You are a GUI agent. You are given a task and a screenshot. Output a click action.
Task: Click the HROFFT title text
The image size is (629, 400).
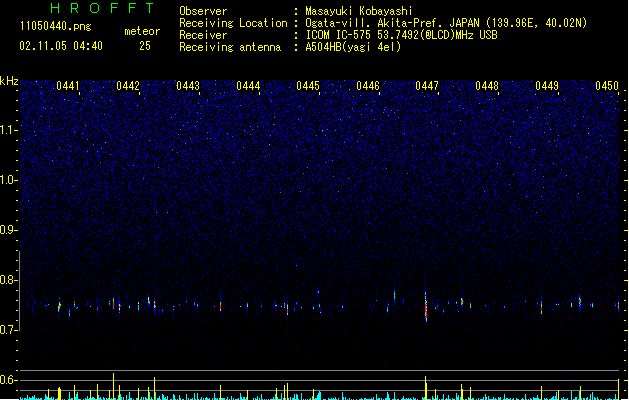(102, 8)
